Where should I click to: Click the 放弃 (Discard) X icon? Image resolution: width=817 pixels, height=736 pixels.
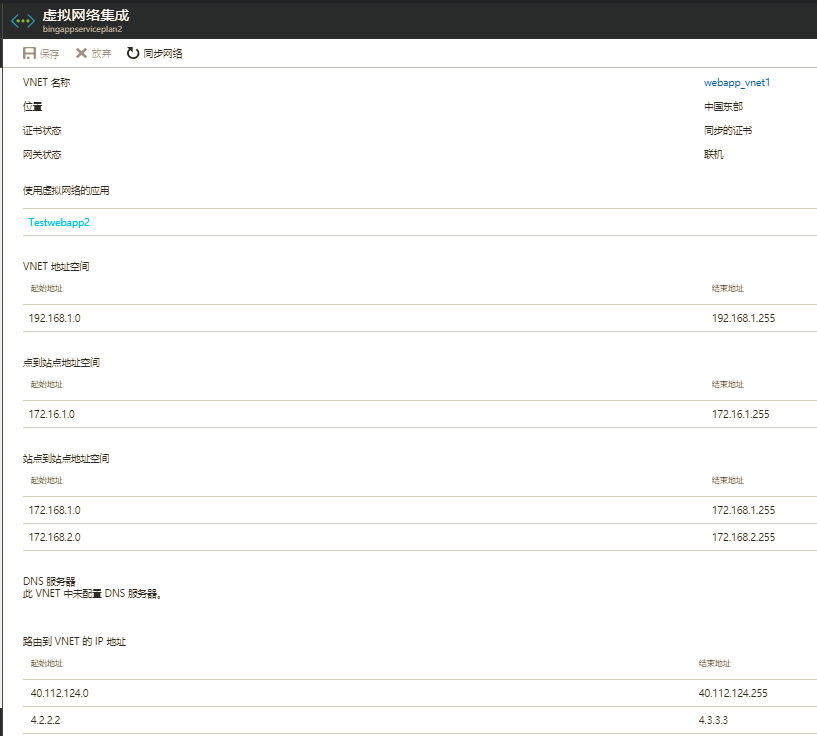tap(81, 53)
